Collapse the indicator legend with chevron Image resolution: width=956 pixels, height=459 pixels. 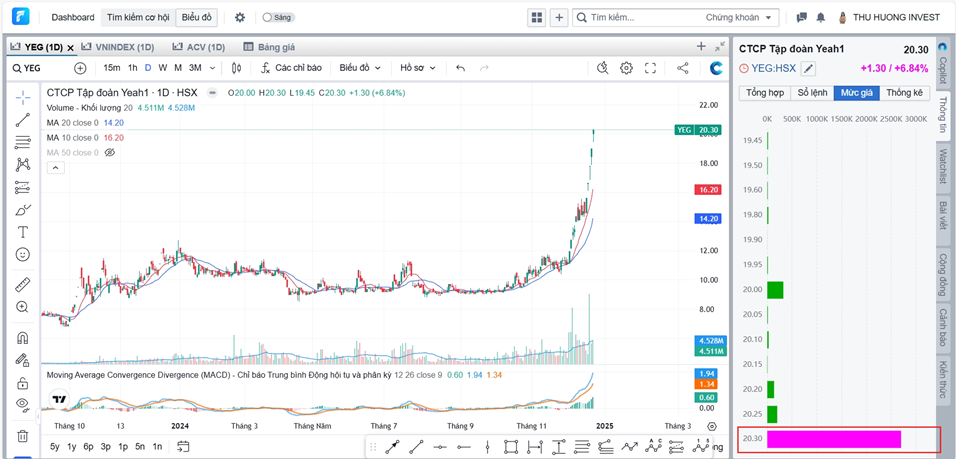click(x=55, y=168)
